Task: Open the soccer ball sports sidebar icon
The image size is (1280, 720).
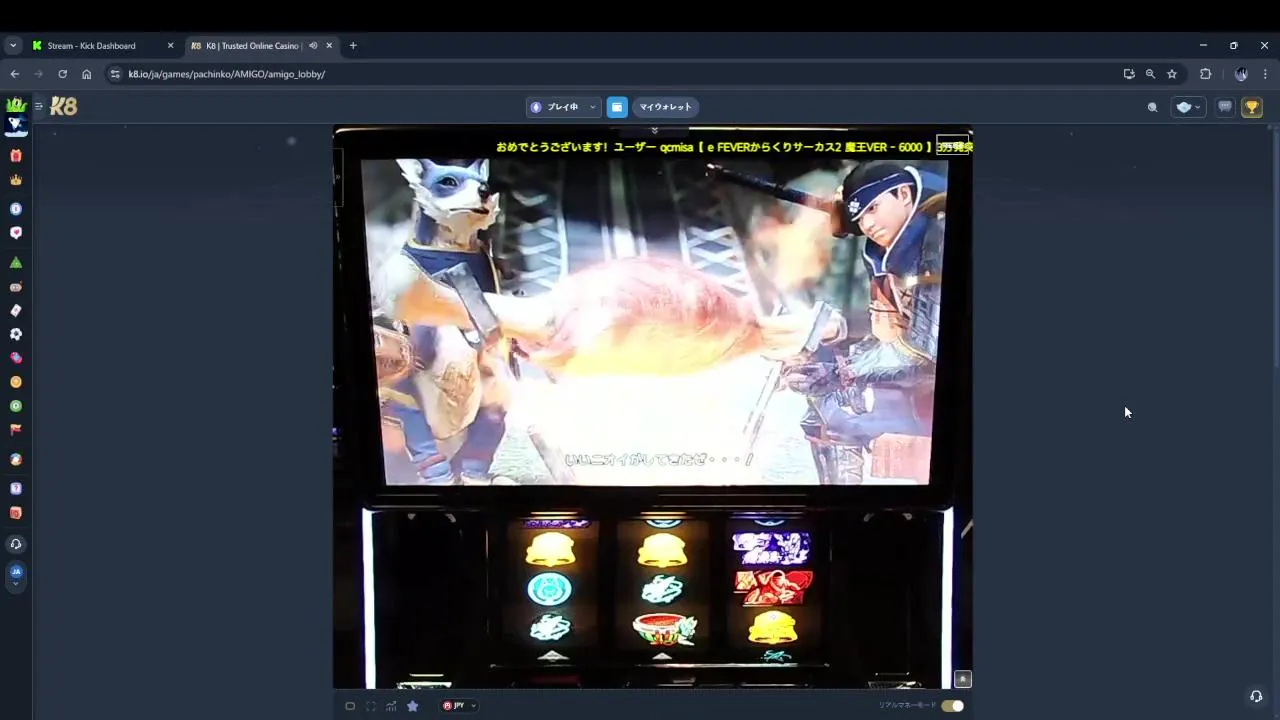Action: point(16,334)
